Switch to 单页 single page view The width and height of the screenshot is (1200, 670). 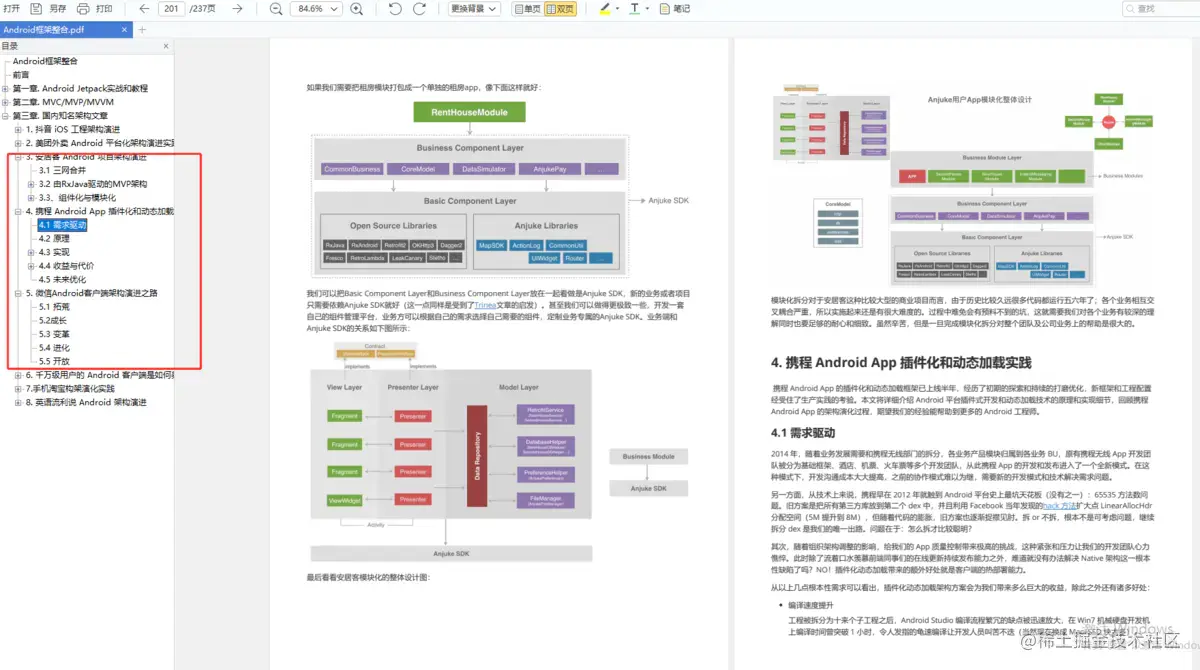(x=528, y=9)
